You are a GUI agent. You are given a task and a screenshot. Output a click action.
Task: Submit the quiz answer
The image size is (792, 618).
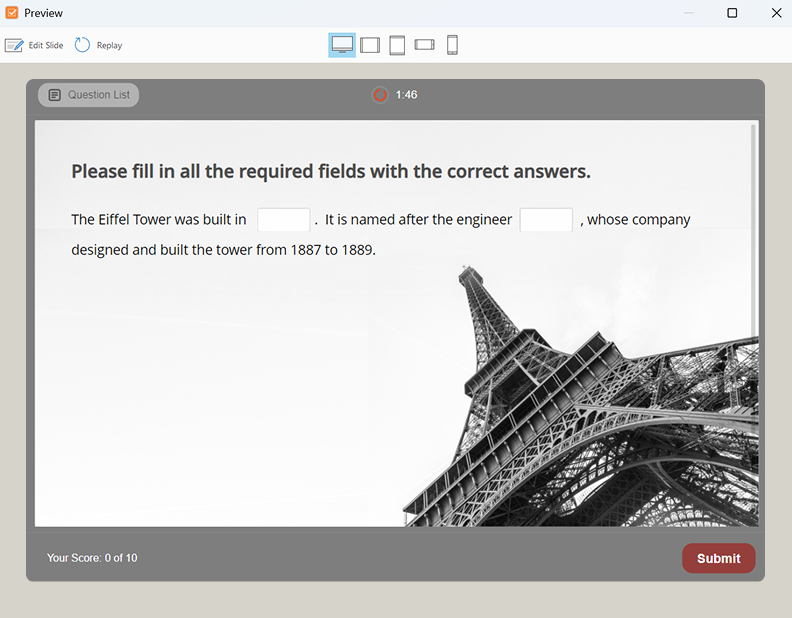[718, 558]
